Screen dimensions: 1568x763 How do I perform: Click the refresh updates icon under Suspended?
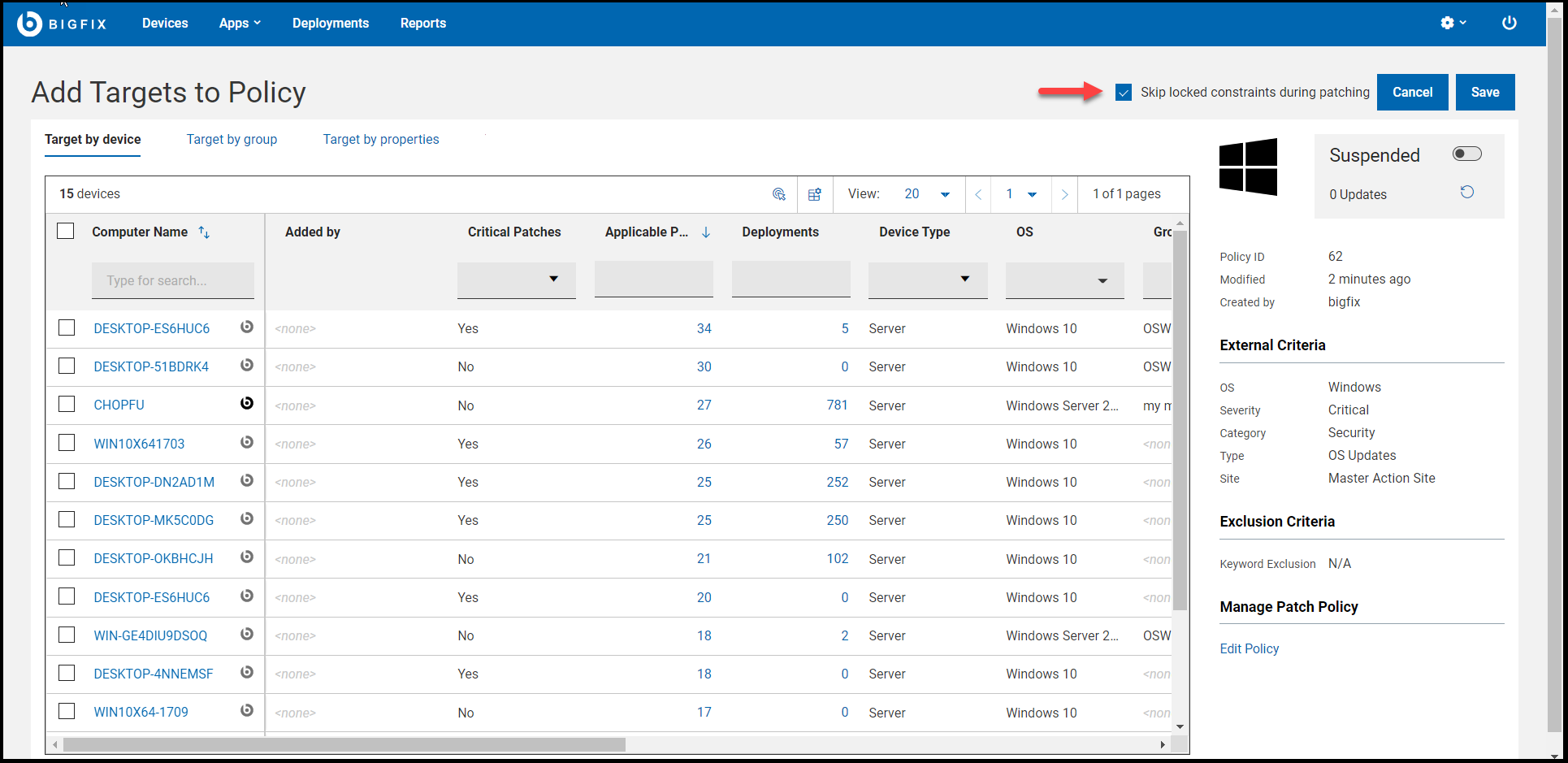point(1466,193)
